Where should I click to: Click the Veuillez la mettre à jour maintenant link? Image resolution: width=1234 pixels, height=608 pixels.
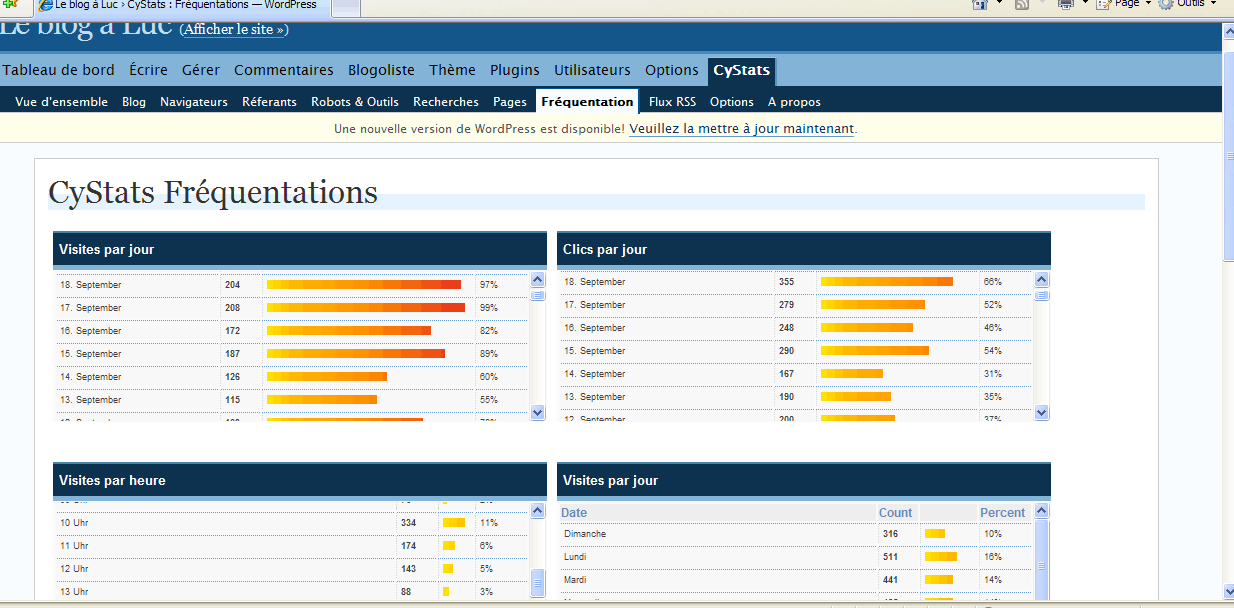click(742, 128)
